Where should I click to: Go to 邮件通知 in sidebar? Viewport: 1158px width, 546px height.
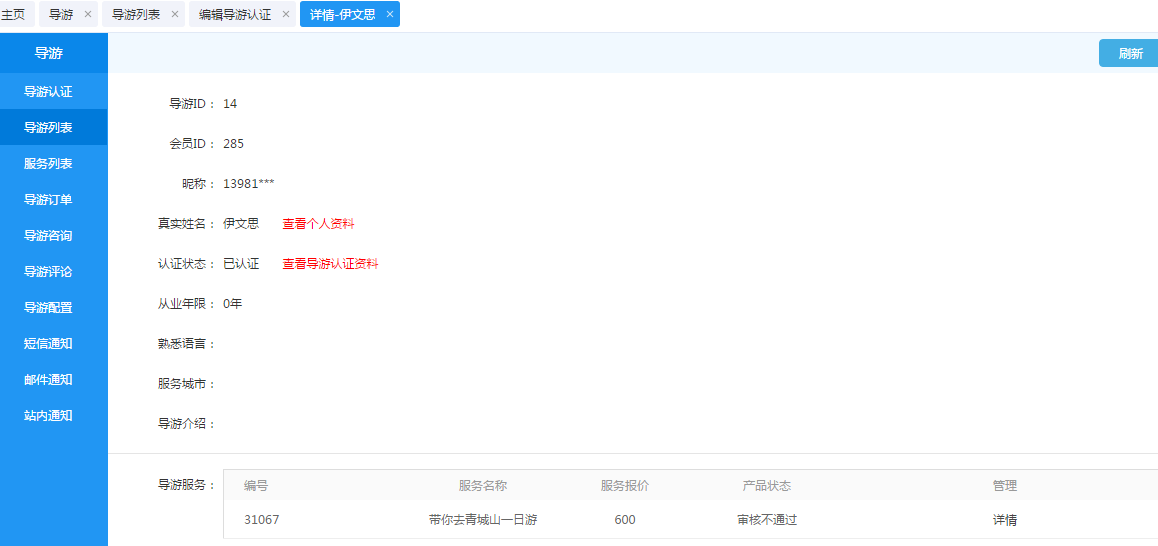(x=48, y=380)
